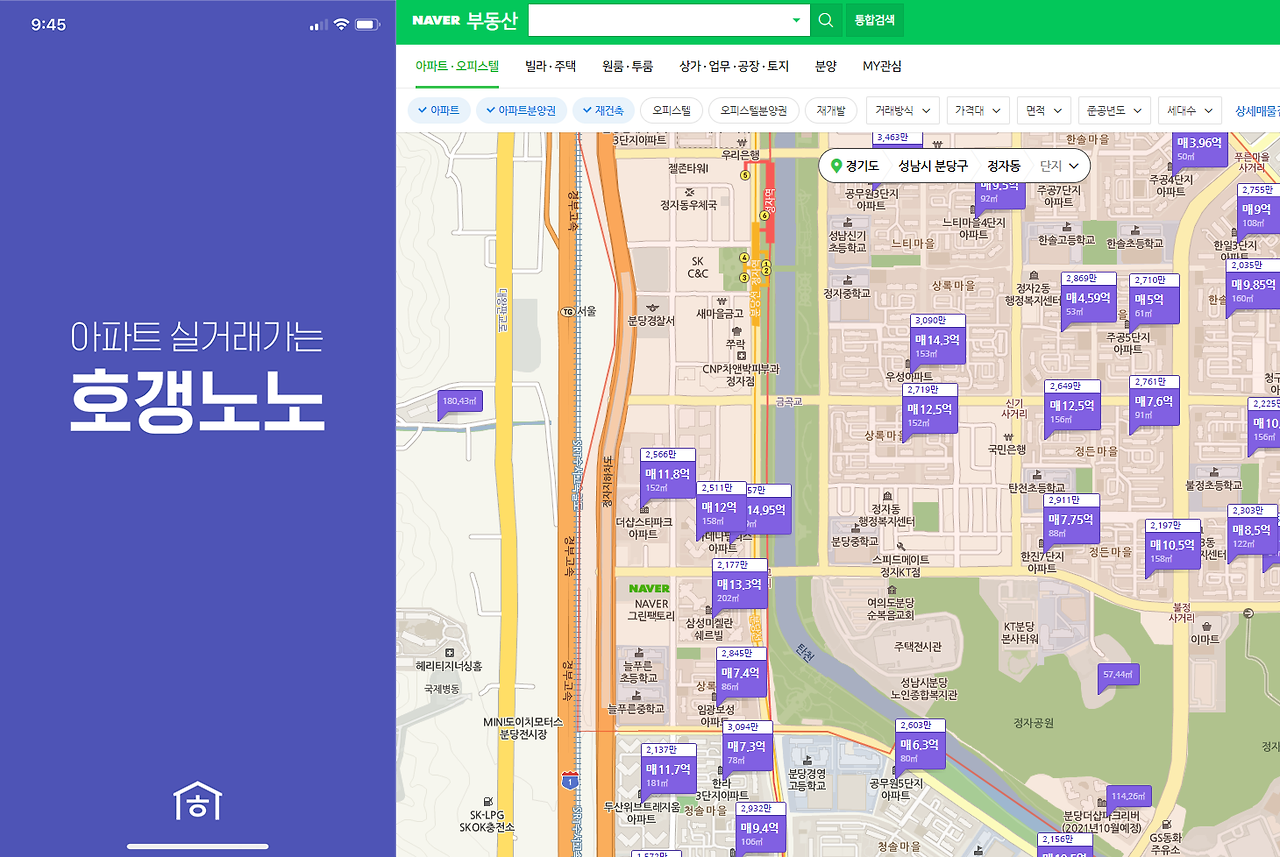
Task: Enable the 재개발 filter chip
Action: pos(830,110)
